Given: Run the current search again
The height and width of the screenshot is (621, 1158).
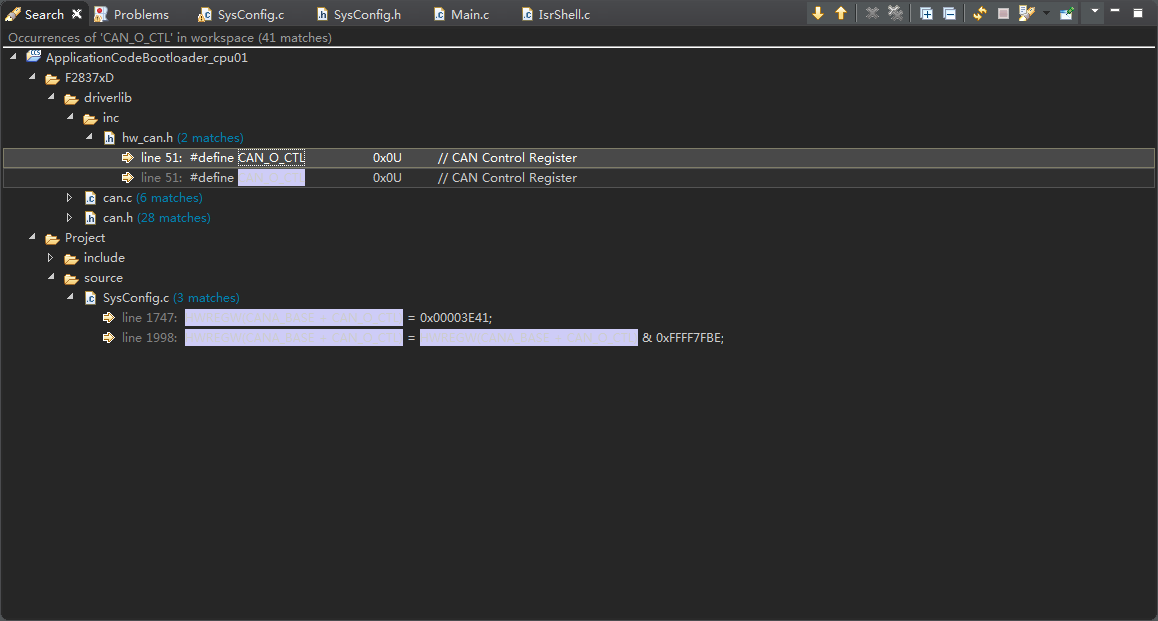Looking at the screenshot, I should click(x=980, y=13).
